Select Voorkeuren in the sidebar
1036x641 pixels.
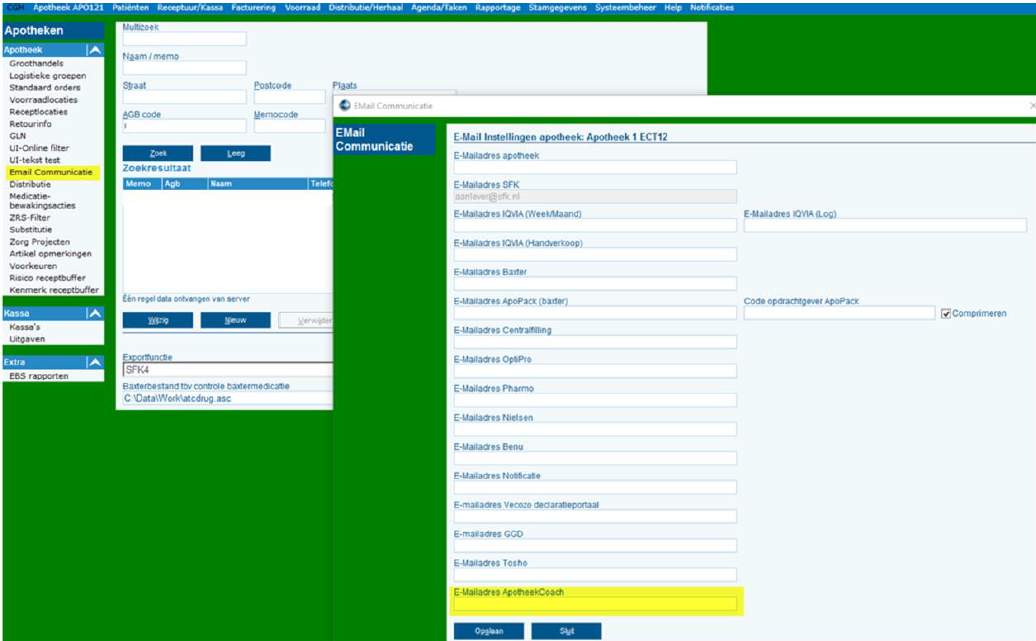coord(33,266)
